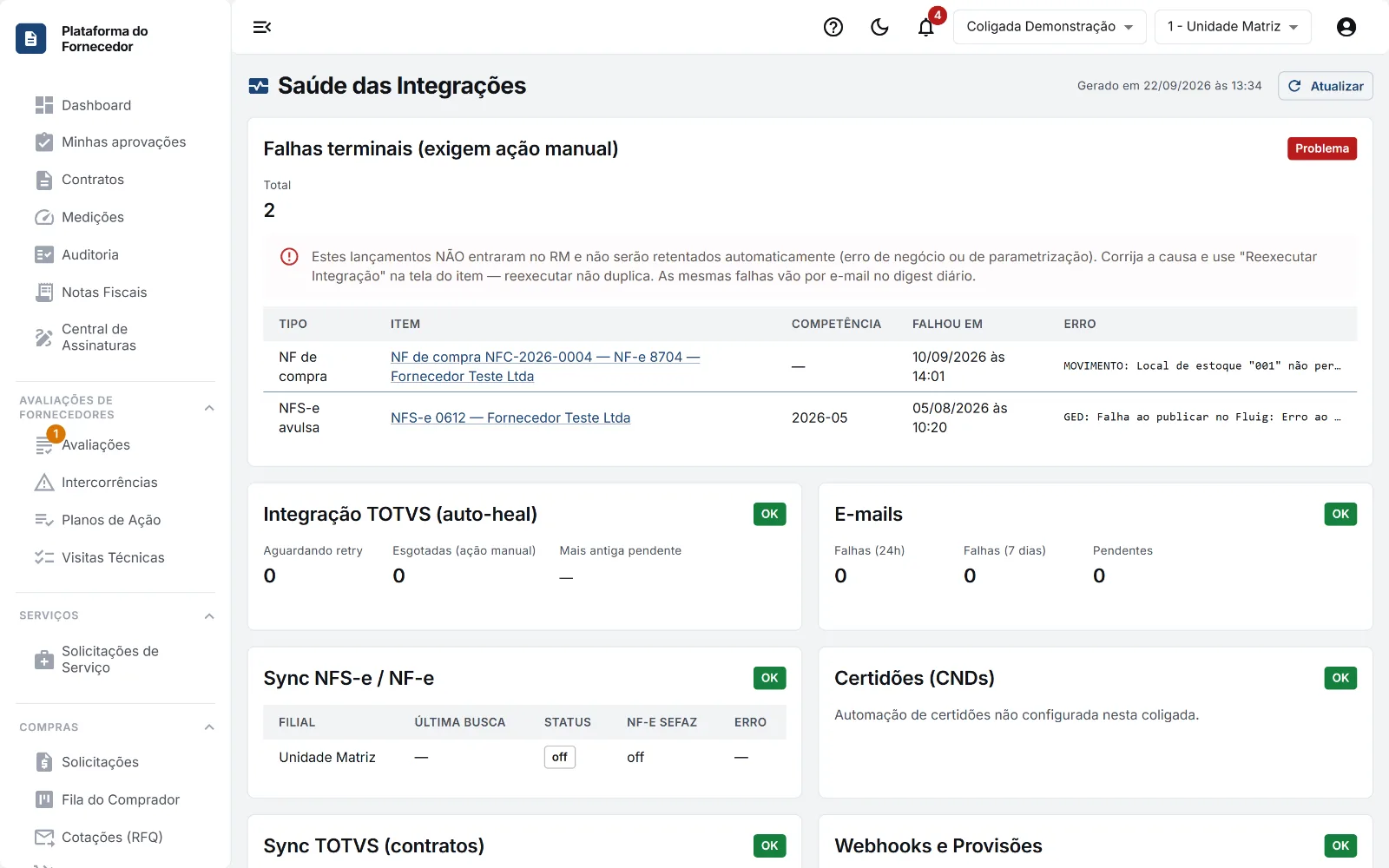Open the 1 - Unidade Matriz dropdown
Image resolution: width=1389 pixels, height=868 pixels.
(x=1233, y=27)
